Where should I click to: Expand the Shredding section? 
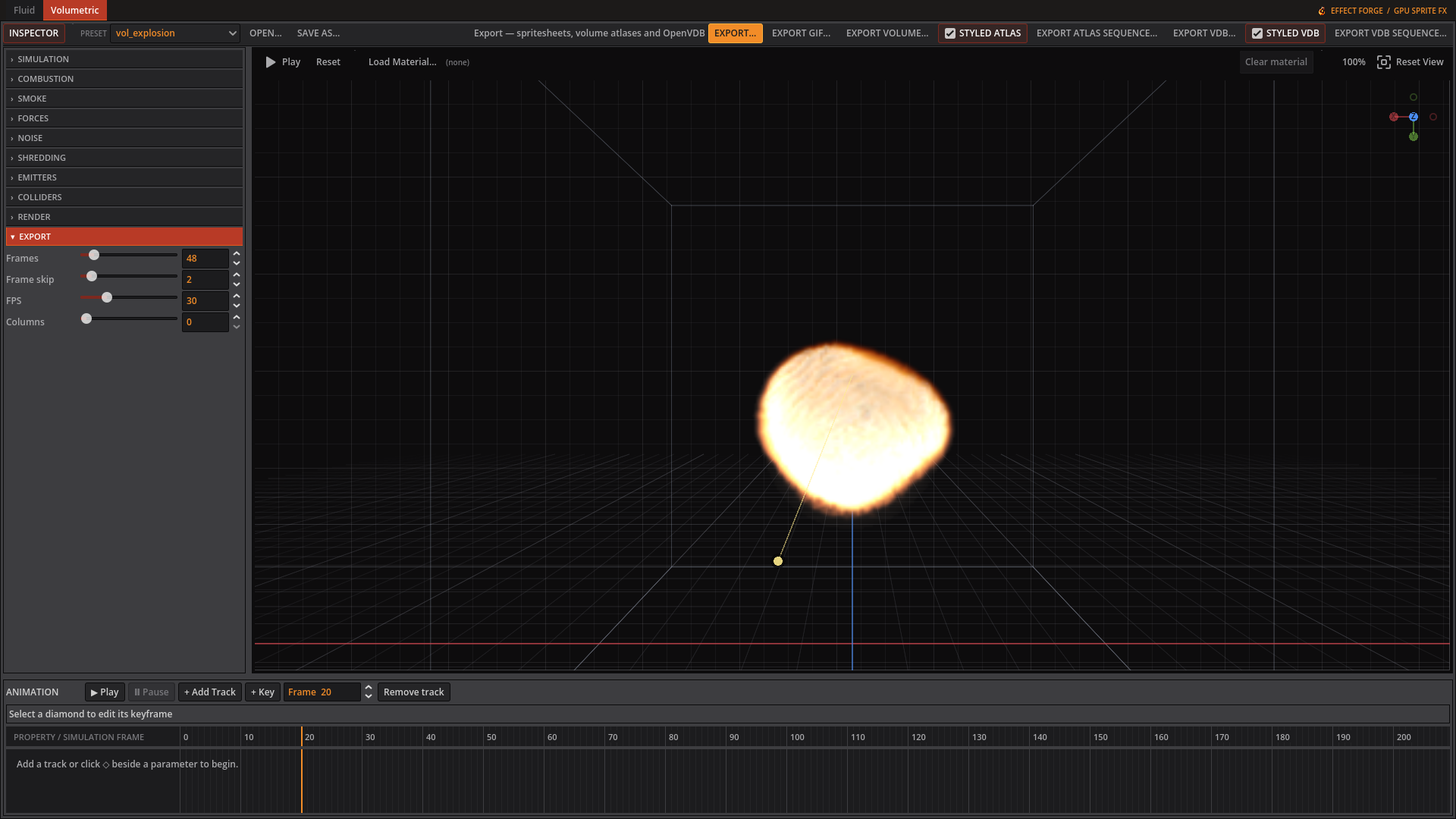(x=124, y=158)
